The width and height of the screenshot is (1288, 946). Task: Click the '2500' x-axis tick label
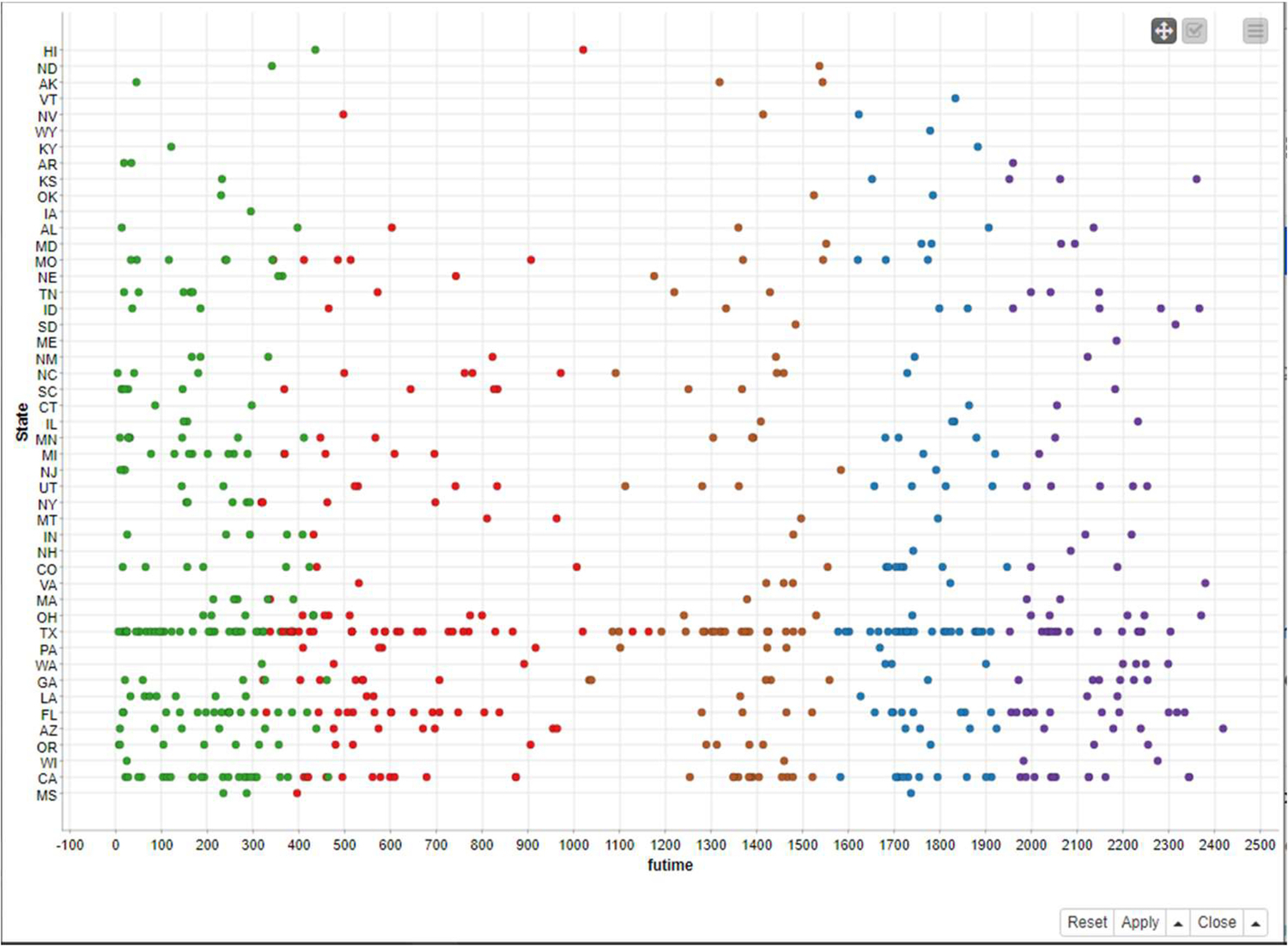tap(1261, 846)
